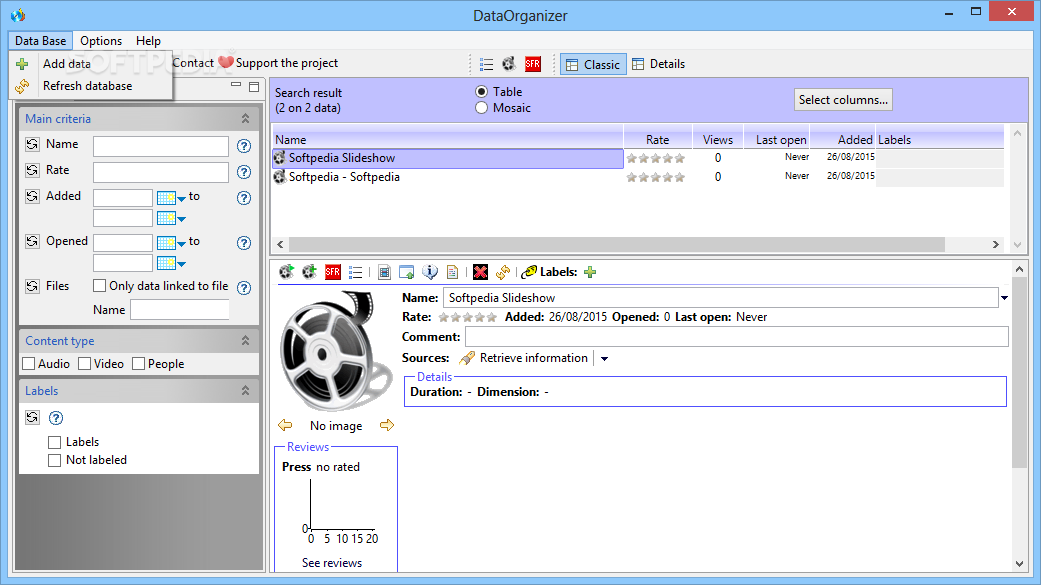
Task: Tick the Labels checkbox
Action: [54, 442]
